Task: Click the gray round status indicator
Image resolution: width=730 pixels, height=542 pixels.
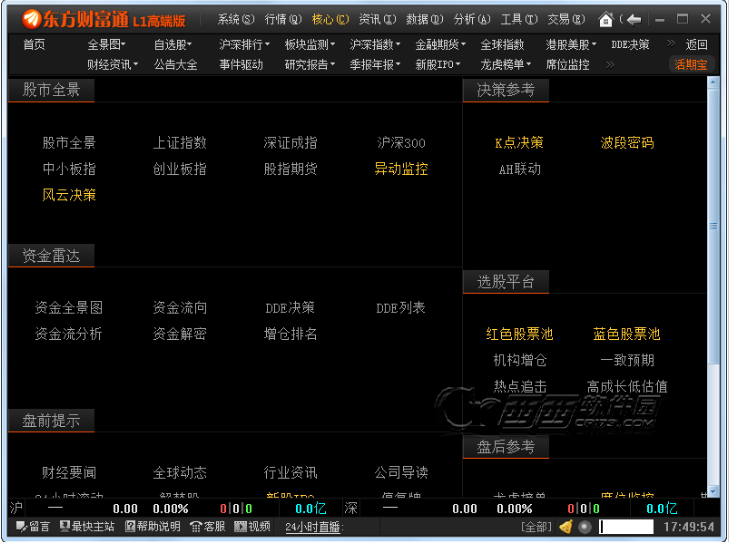Action: (585, 527)
